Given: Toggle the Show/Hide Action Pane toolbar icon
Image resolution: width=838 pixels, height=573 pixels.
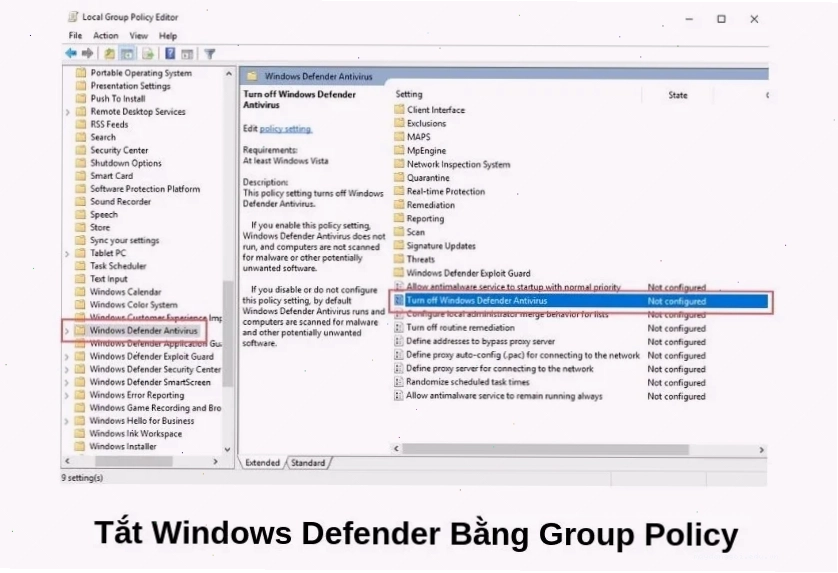Looking at the screenshot, I should pyautogui.click(x=187, y=54).
